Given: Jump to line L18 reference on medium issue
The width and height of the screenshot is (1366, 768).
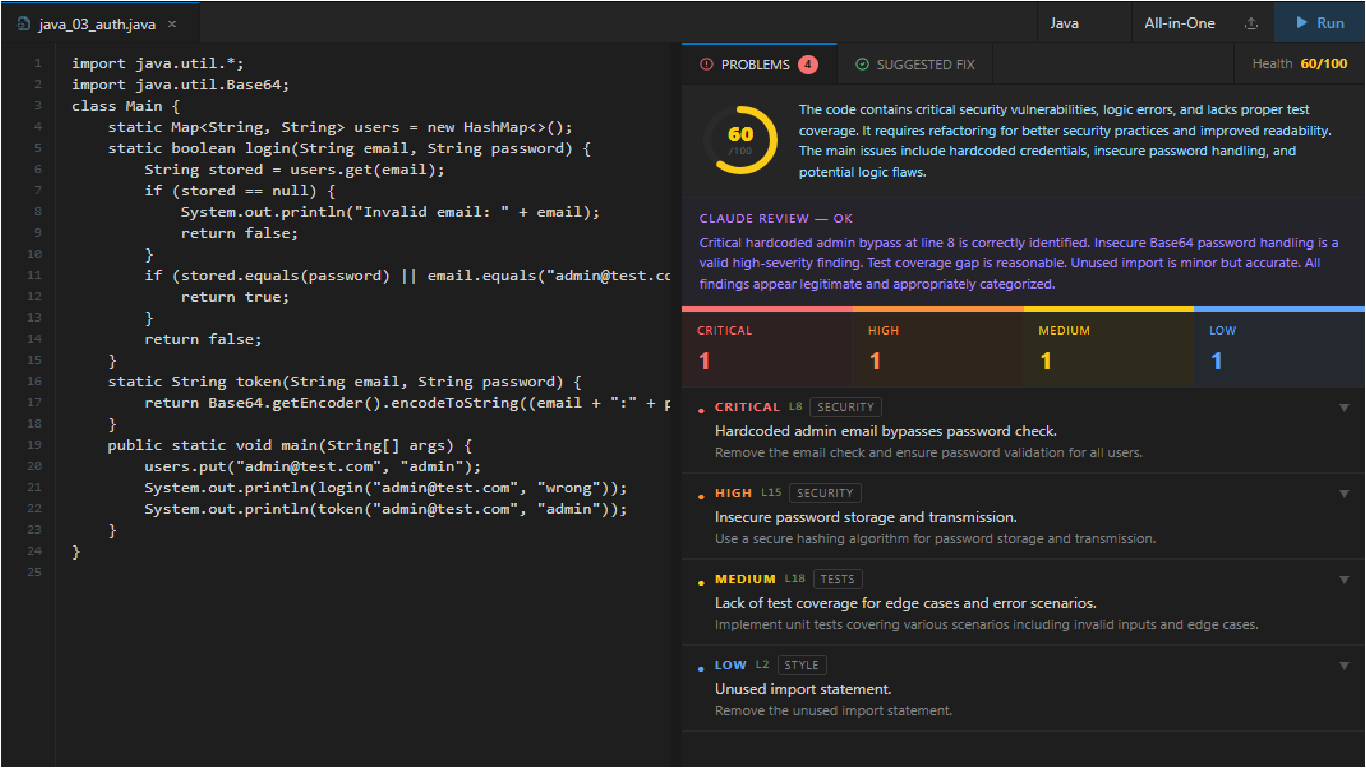Looking at the screenshot, I should coord(795,579).
